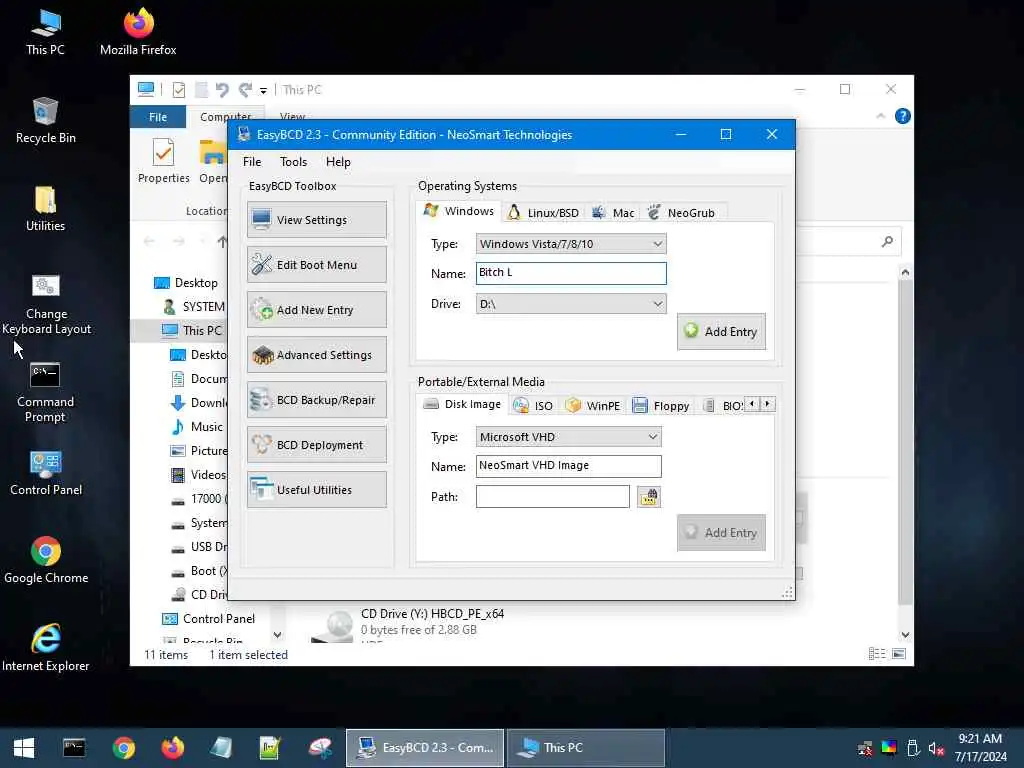The image size is (1024, 768).
Task: Switch Explorer to details view
Action: 877,654
